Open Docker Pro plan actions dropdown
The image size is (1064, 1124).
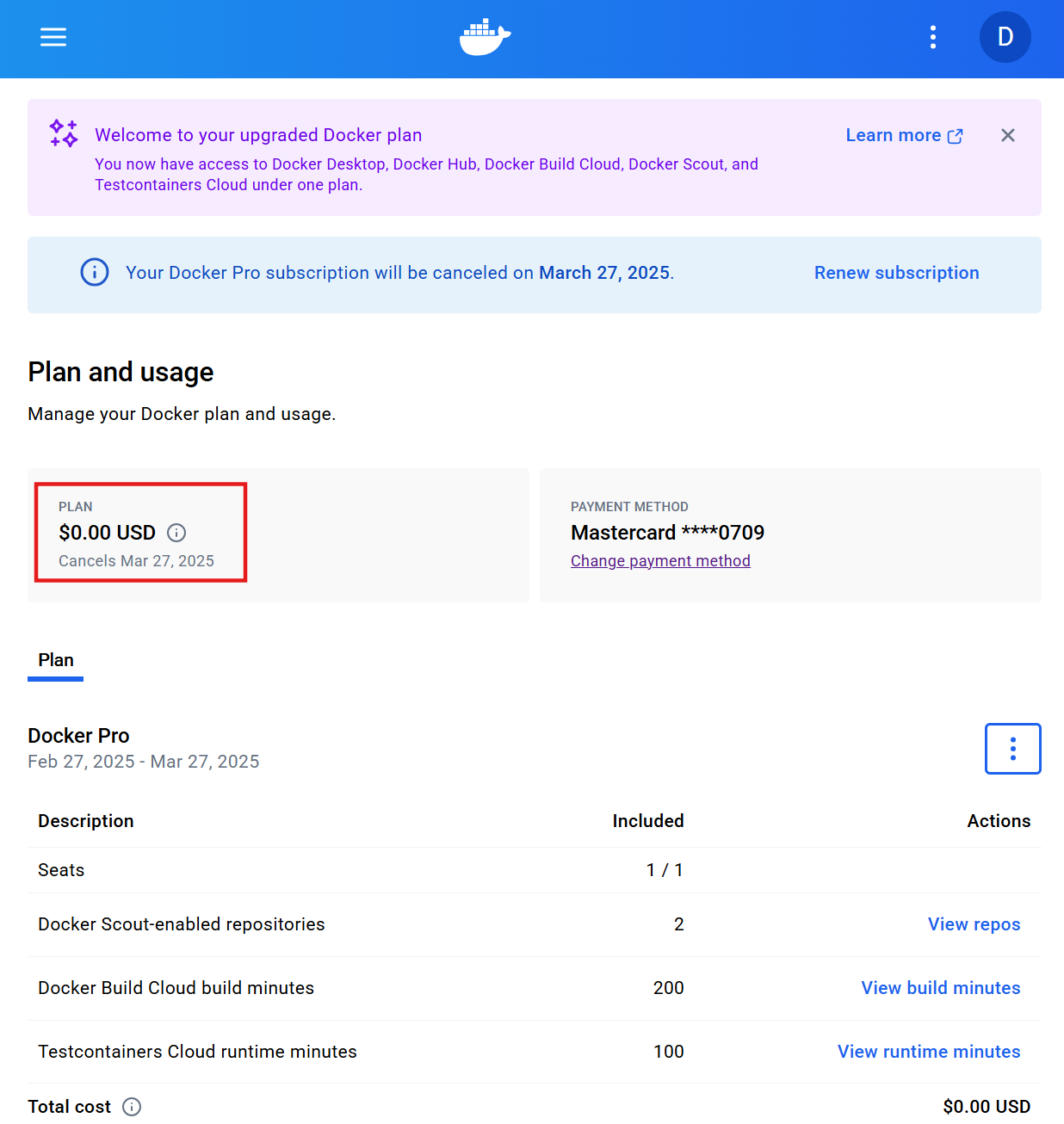[x=1013, y=749]
